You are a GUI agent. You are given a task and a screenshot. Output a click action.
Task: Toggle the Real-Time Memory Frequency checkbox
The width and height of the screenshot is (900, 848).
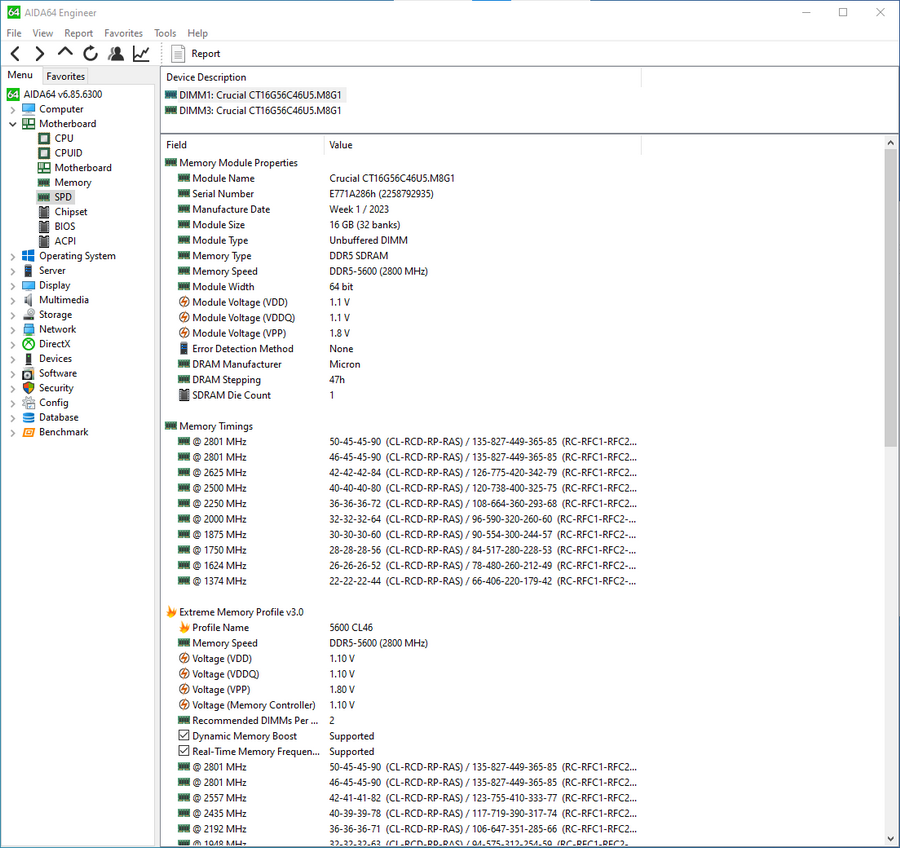point(184,751)
